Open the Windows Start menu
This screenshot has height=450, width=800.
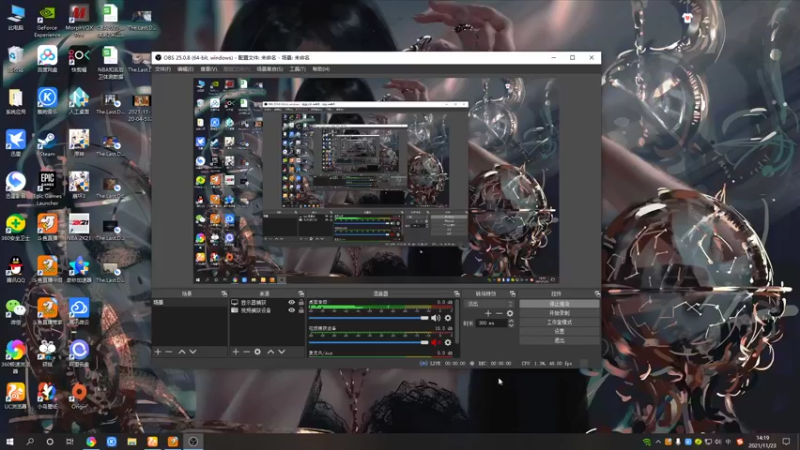(x=10, y=441)
